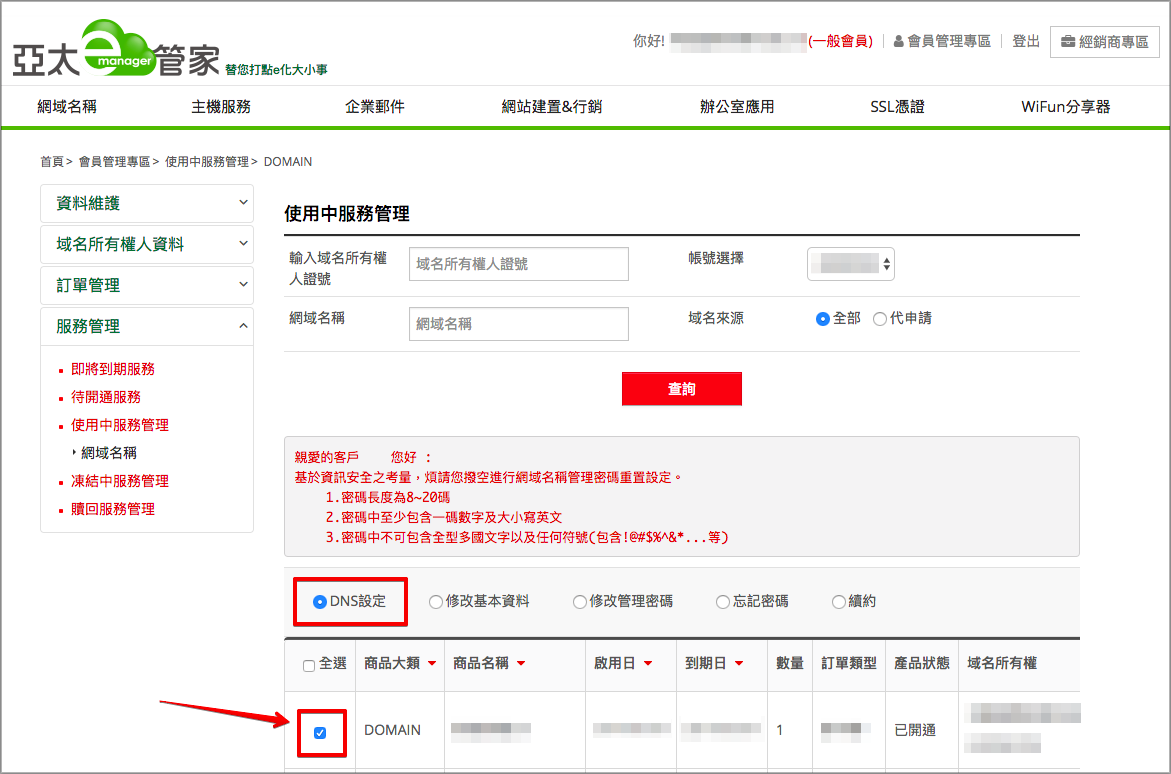The image size is (1171, 774).
Task: Click the 數量 column header
Action: click(789, 663)
